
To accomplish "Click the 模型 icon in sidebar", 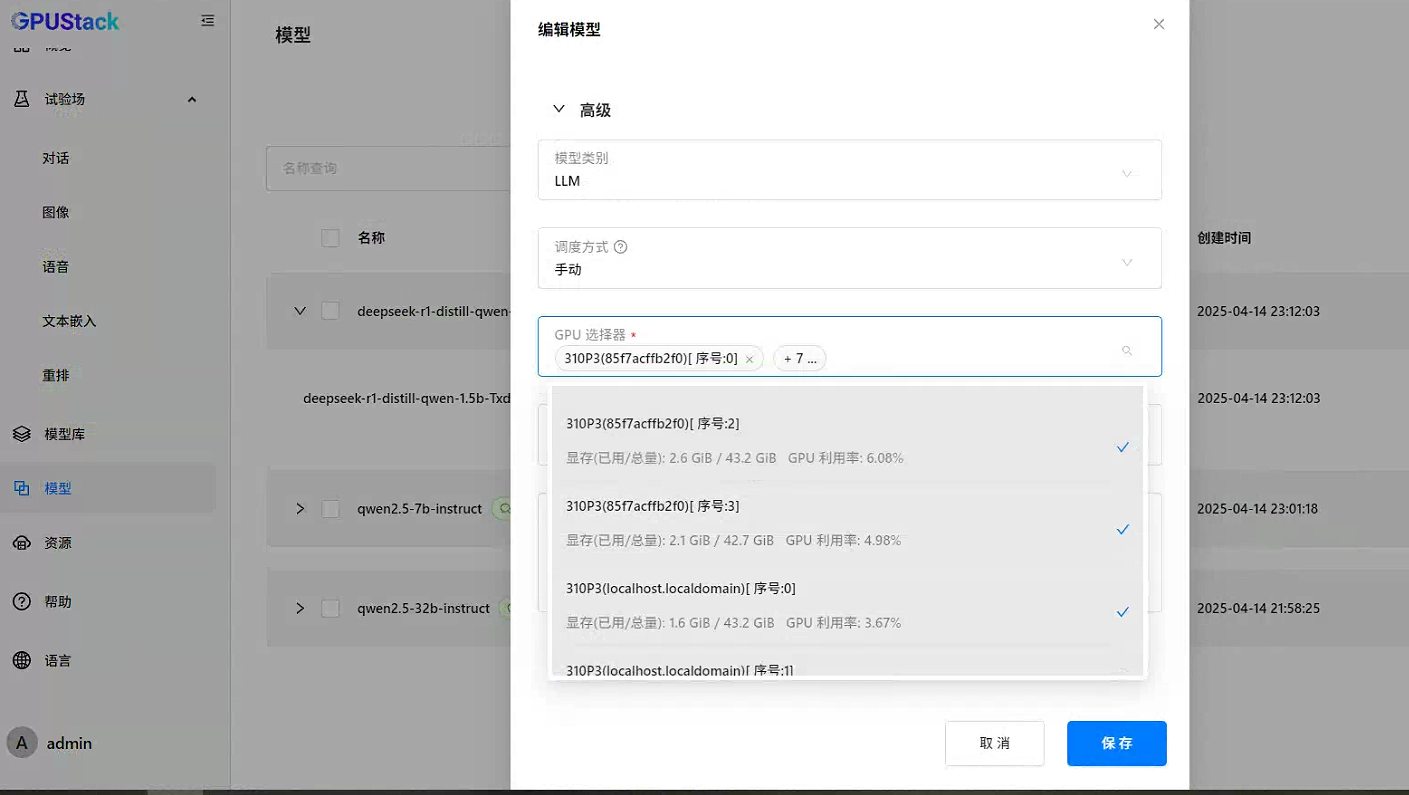I will point(21,488).
